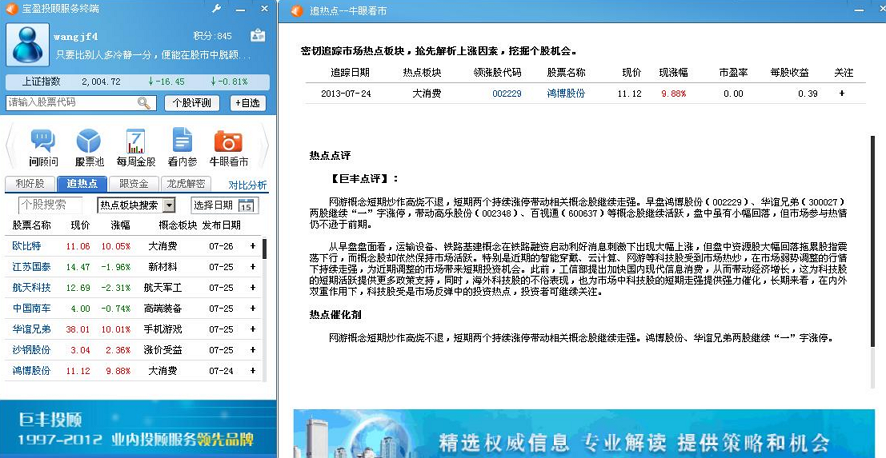Click the plus icon in 江苏国泰 row
886x458 pixels.
[253, 267]
